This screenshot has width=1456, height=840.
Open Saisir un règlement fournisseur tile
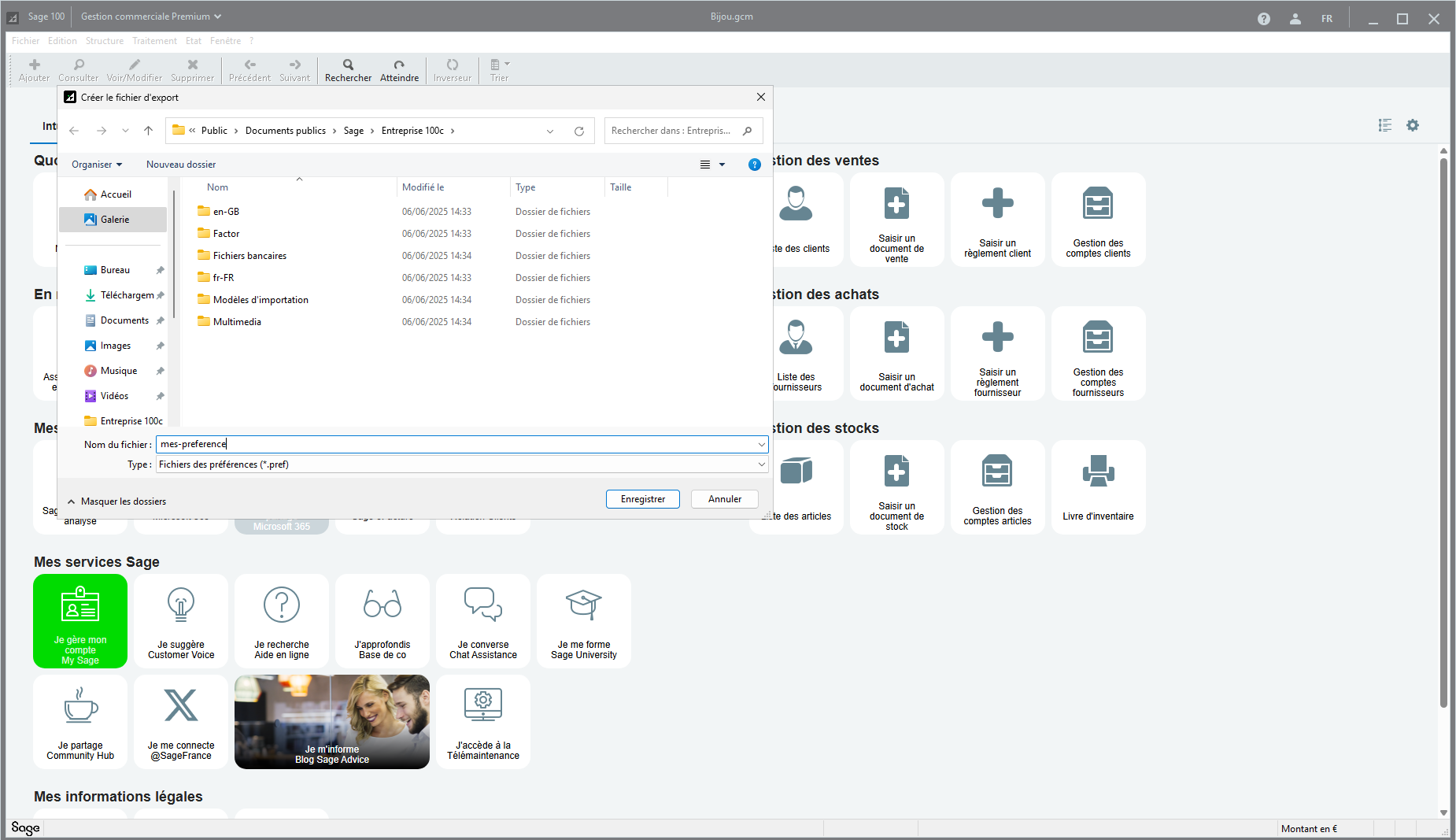[998, 353]
